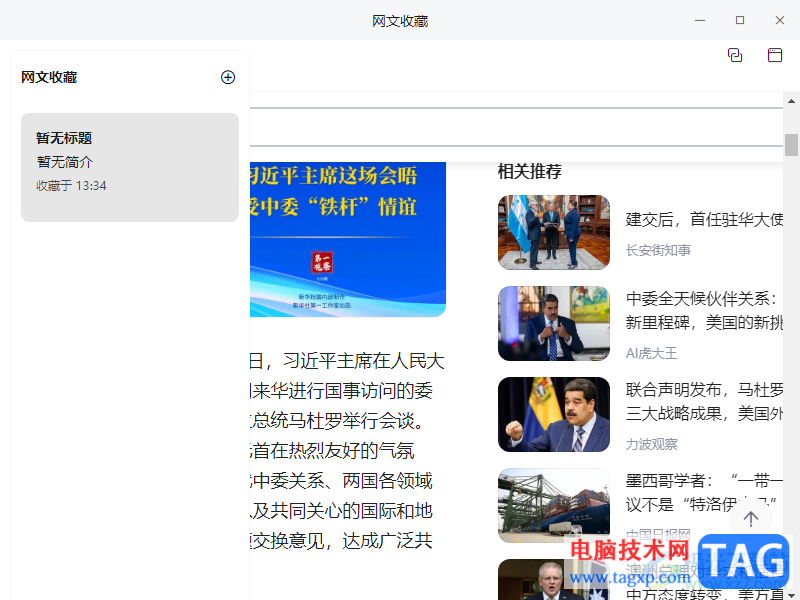Maximize the 网文收藏 window

coord(740,20)
